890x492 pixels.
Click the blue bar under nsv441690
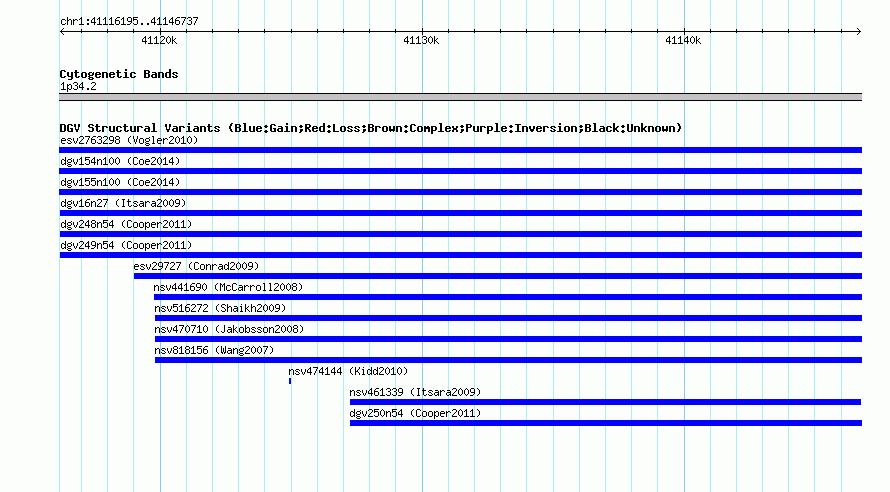coord(507,297)
